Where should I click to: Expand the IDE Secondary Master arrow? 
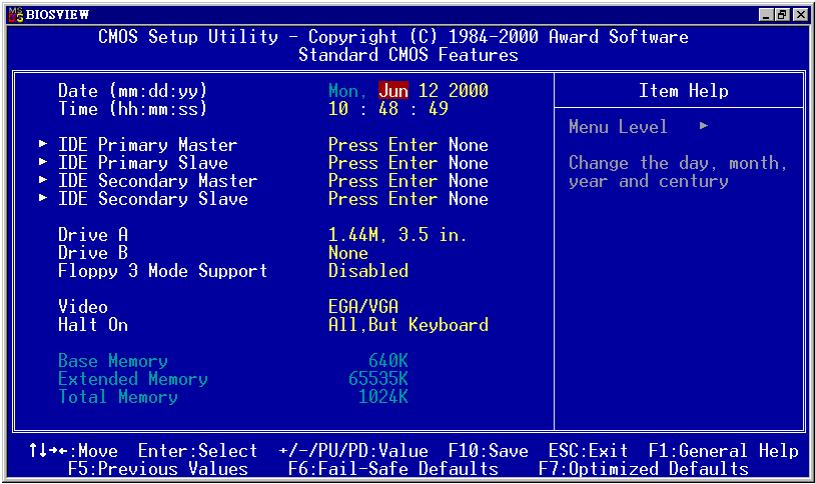[x=43, y=180]
